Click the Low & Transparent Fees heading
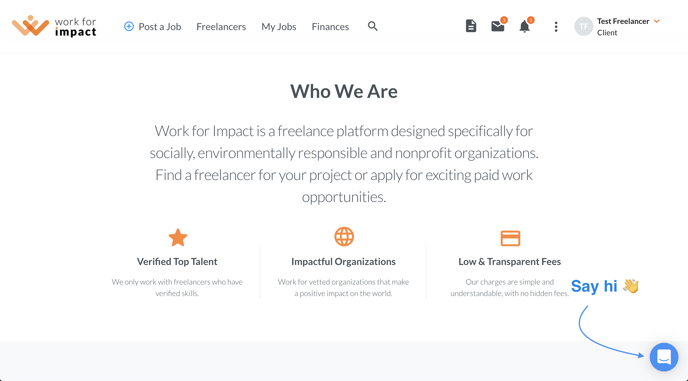This screenshot has height=381, width=688. point(509,262)
